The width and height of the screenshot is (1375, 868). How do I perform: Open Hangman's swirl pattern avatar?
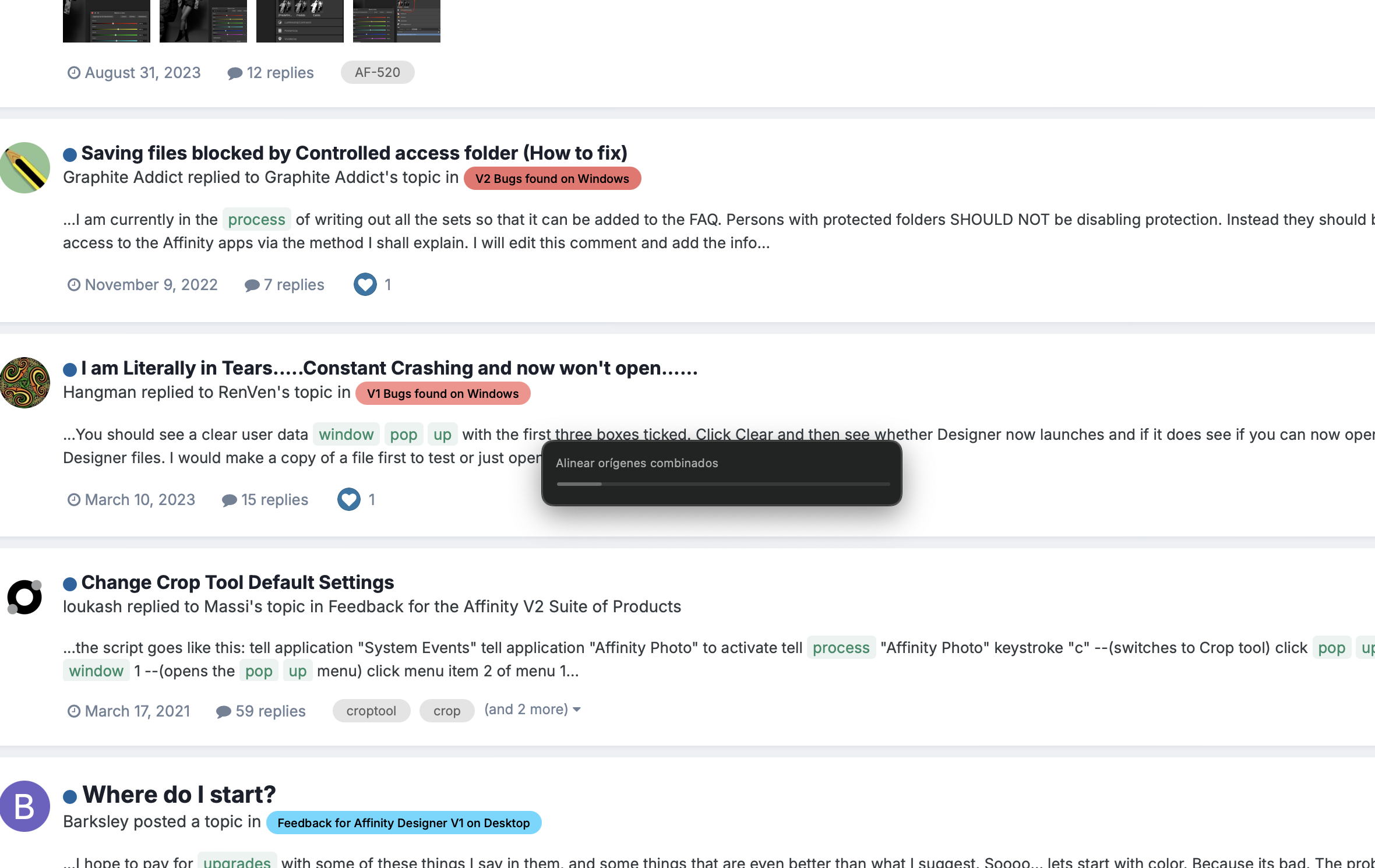pos(24,383)
